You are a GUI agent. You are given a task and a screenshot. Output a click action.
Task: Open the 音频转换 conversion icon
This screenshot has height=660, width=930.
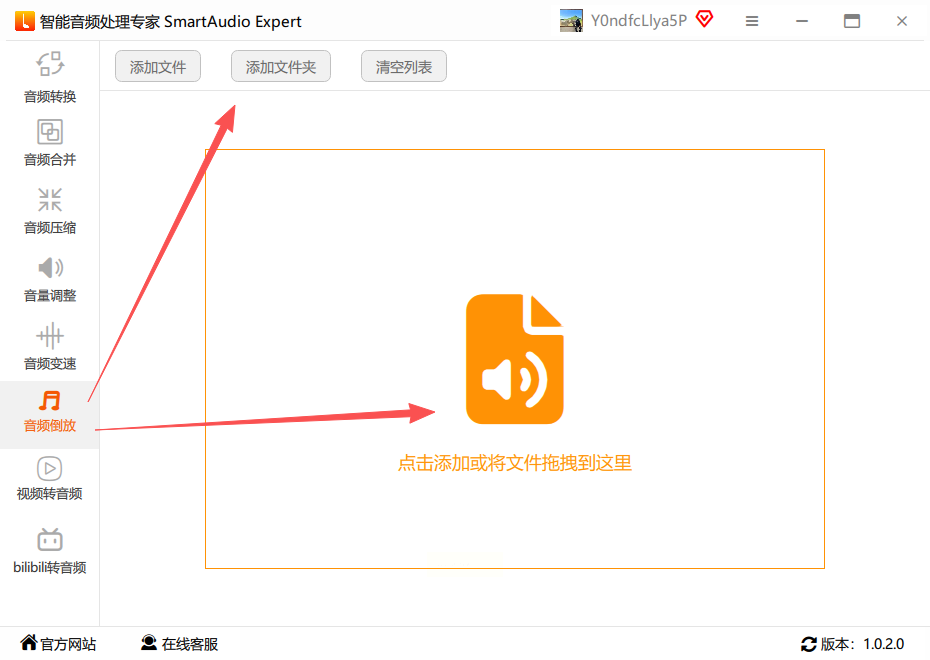tap(50, 64)
